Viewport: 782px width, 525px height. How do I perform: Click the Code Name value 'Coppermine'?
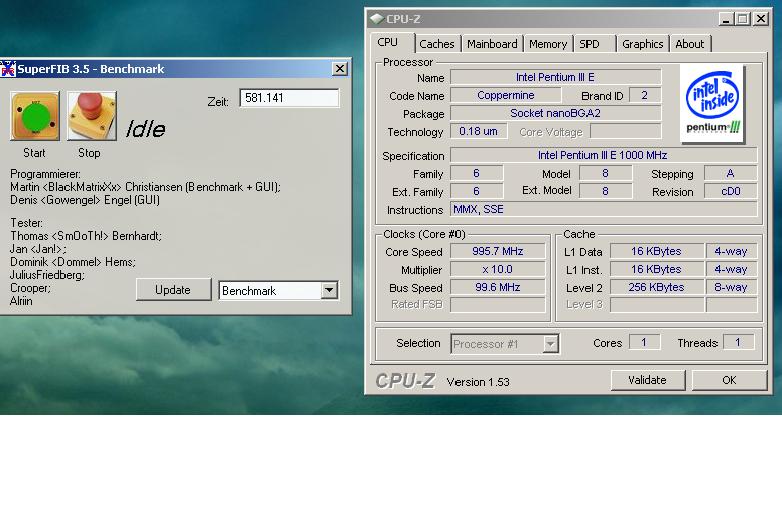click(x=506, y=95)
